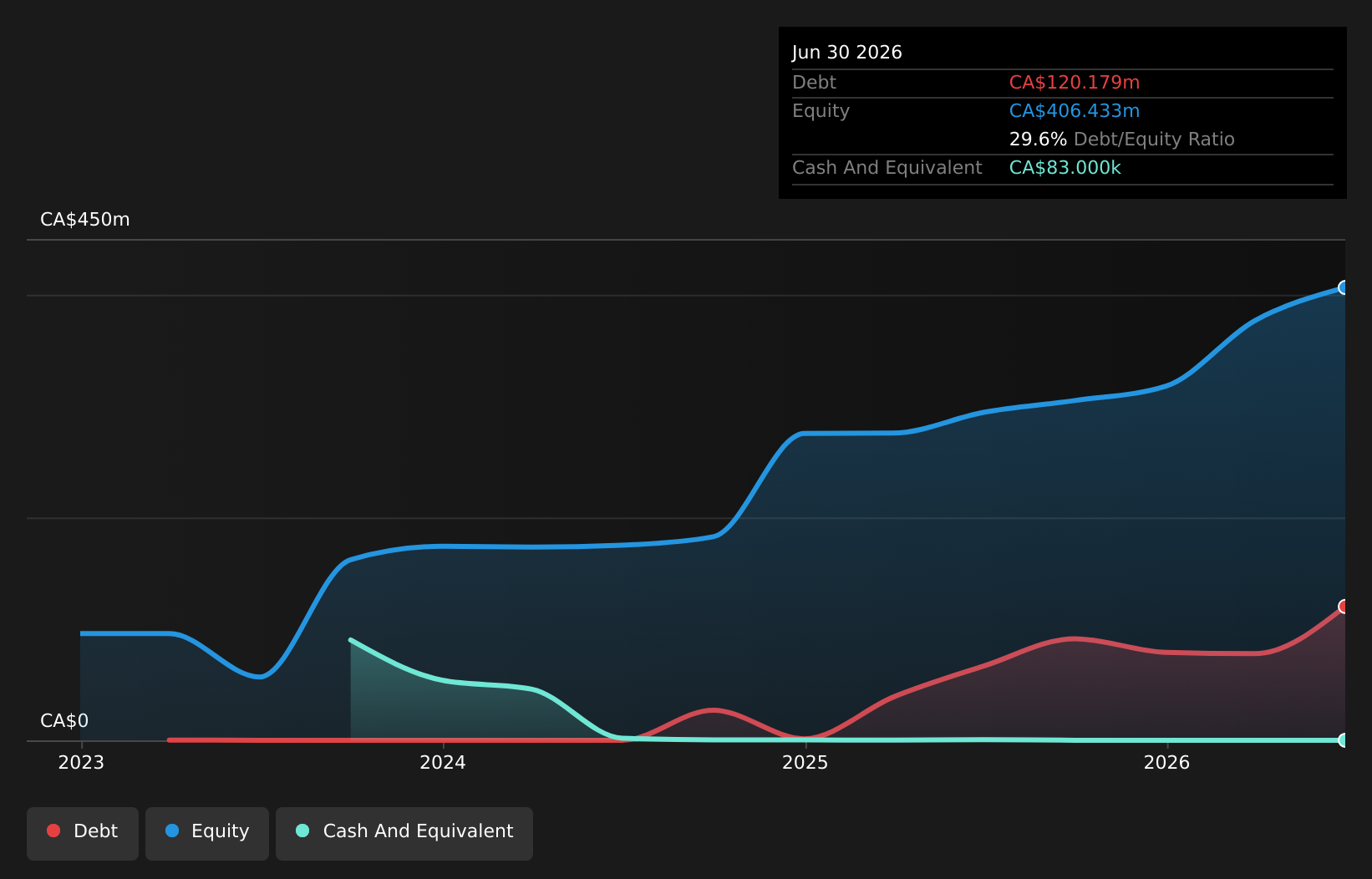
Task: Toggle the Cash And Equivalent legend button
Action: pyautogui.click(x=404, y=833)
